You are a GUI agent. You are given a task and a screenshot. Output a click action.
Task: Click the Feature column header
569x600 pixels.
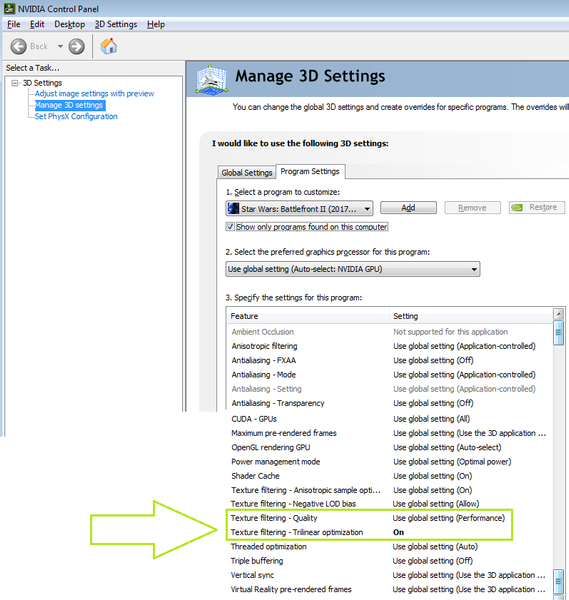pos(308,316)
